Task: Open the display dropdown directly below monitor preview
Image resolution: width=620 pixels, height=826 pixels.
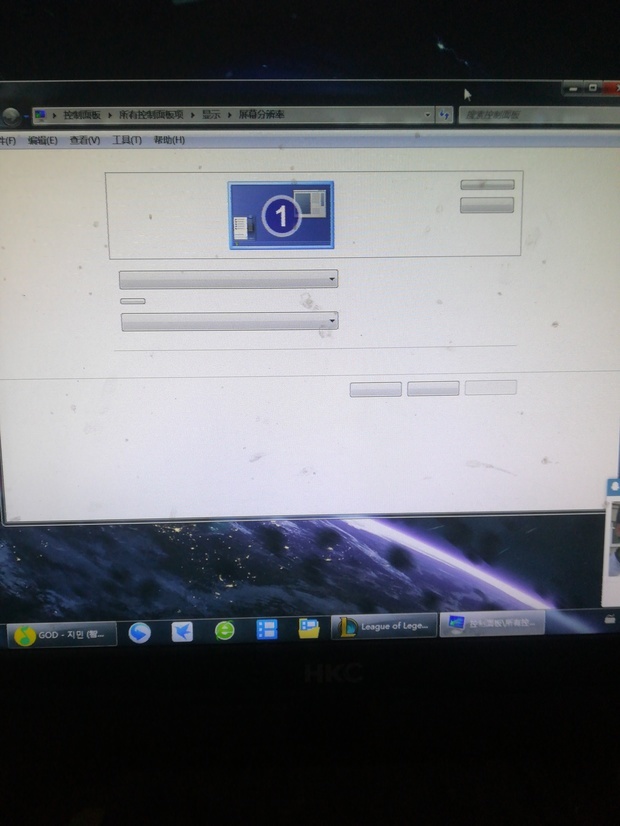Action: [x=228, y=279]
